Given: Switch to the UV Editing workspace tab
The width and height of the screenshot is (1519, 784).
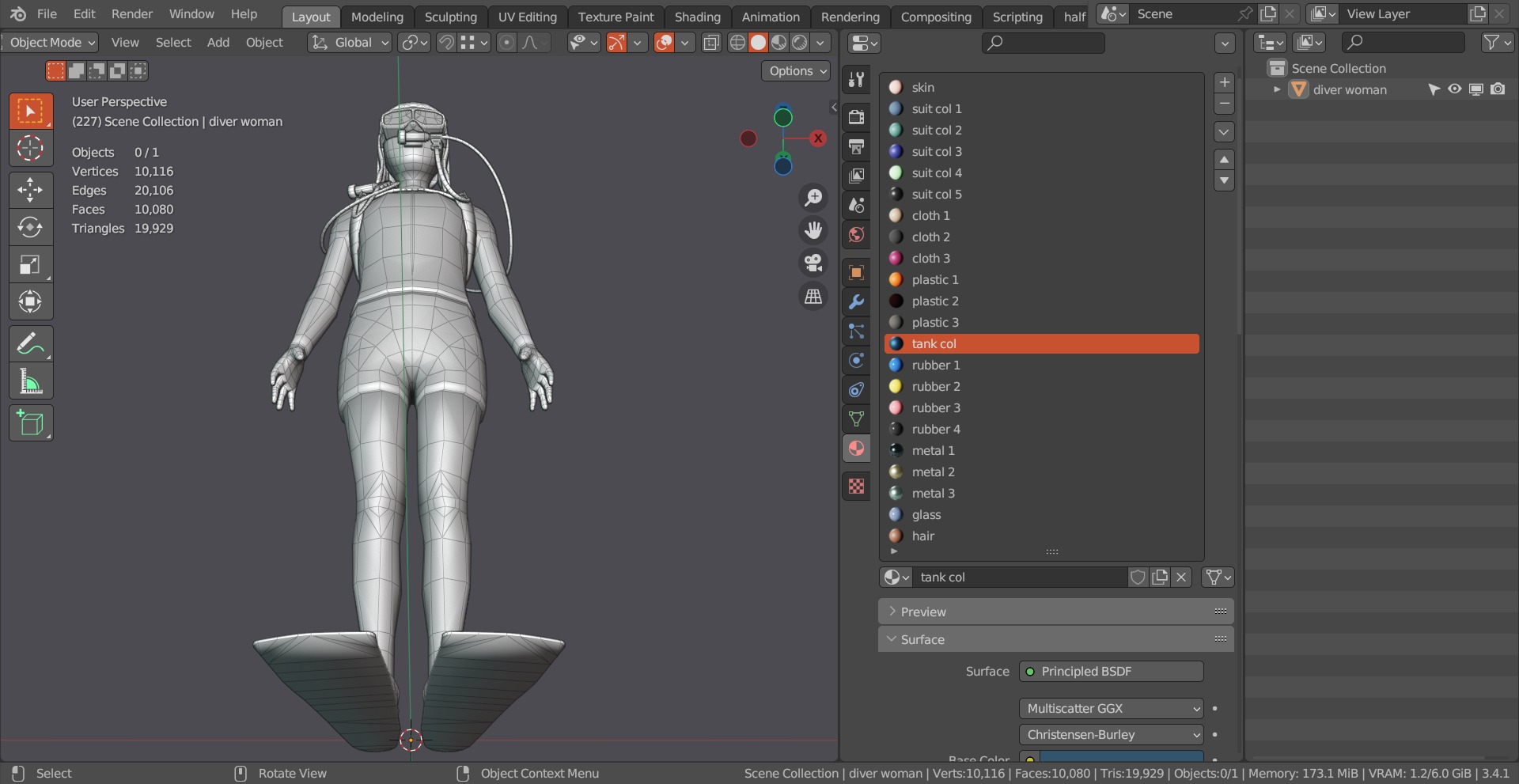Looking at the screenshot, I should pyautogui.click(x=527, y=17).
